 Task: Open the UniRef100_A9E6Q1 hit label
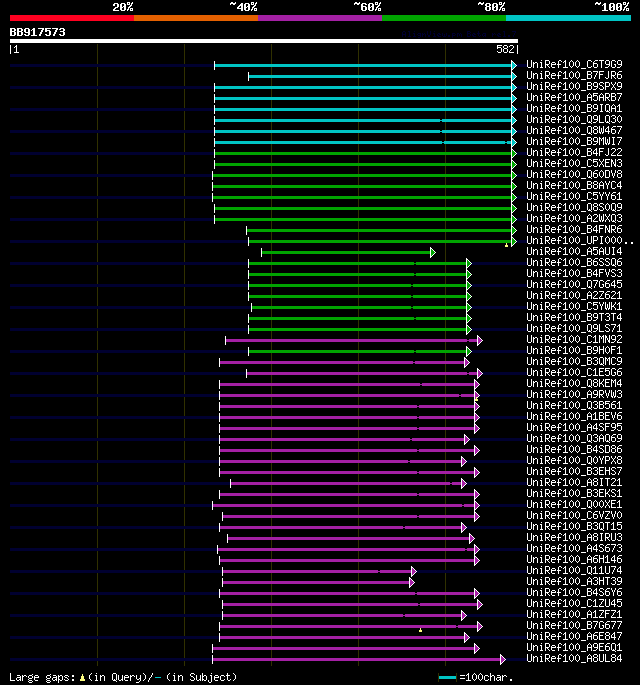574,647
